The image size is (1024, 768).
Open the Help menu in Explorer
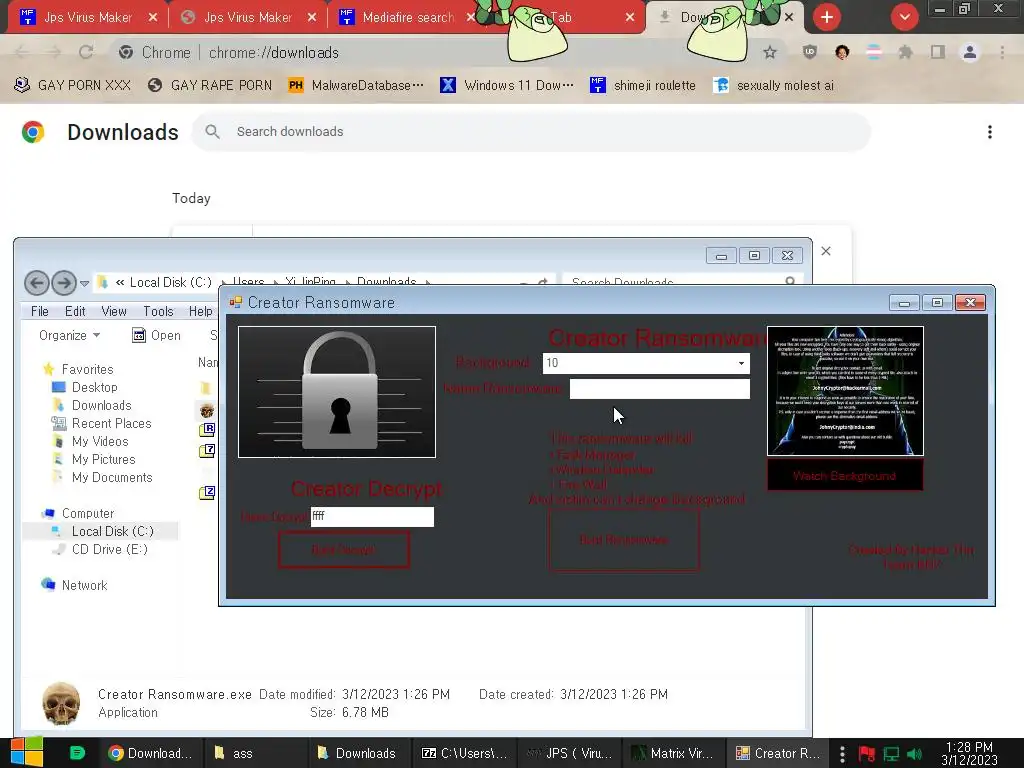200,312
